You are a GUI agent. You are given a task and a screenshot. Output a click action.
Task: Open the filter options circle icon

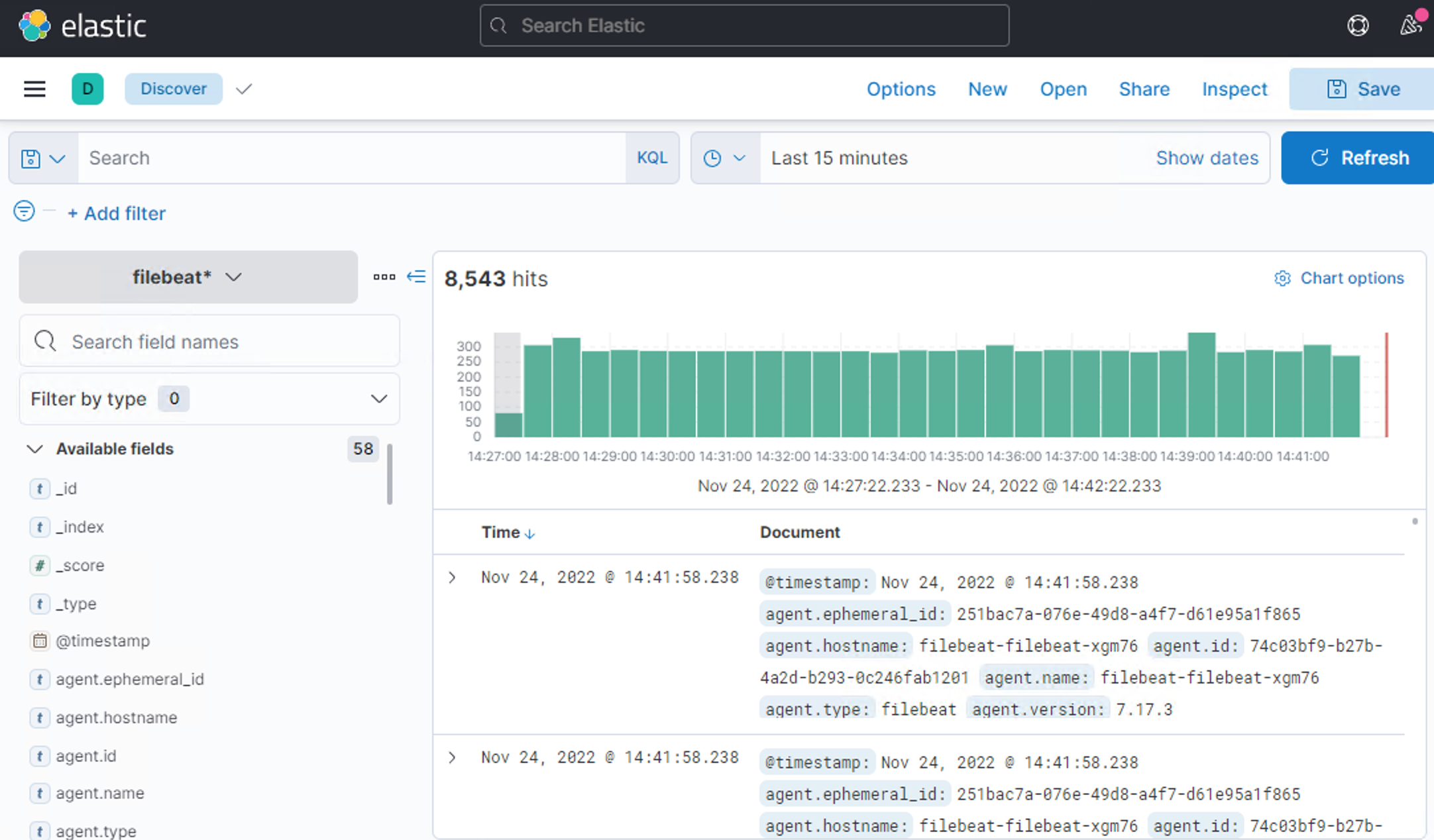pyautogui.click(x=24, y=211)
